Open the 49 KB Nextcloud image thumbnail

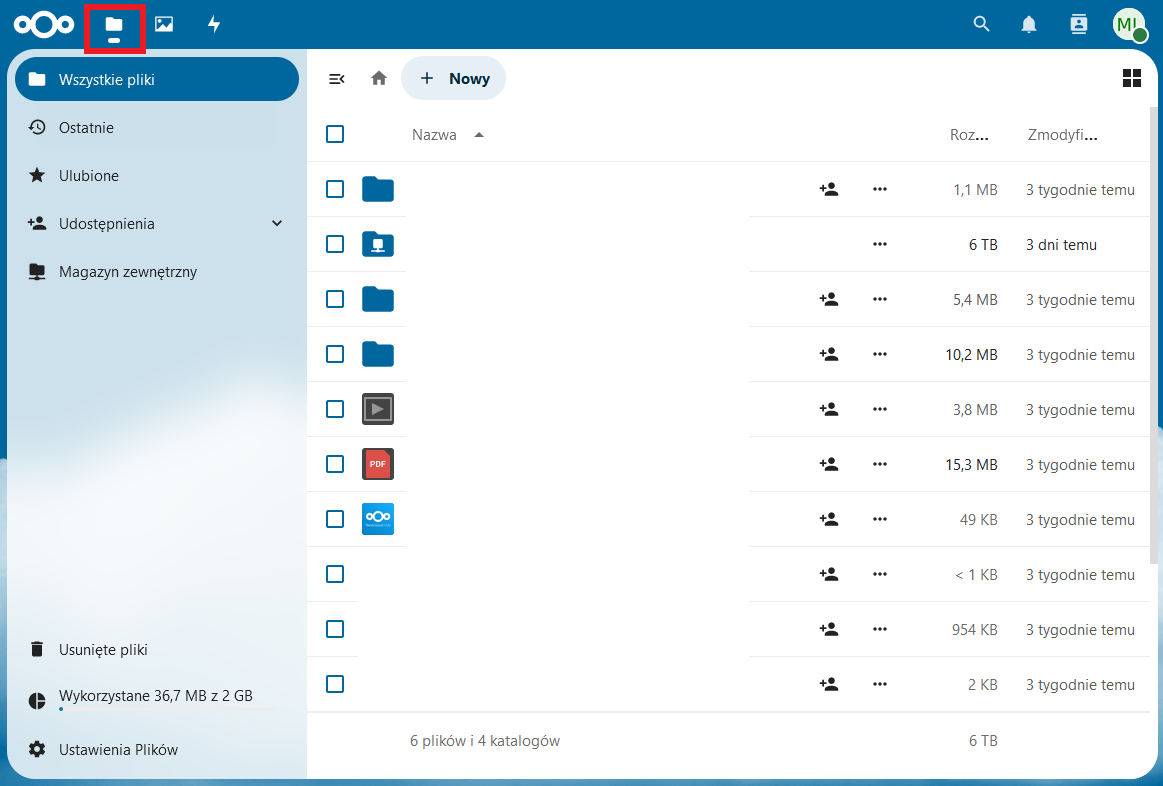(x=378, y=518)
